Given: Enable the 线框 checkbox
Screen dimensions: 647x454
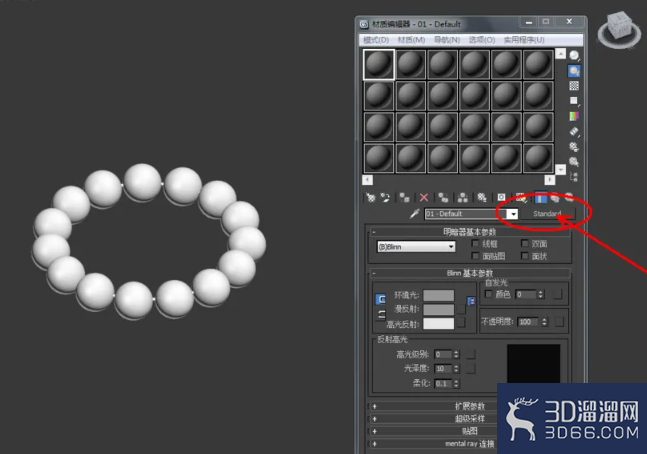Looking at the screenshot, I should tap(475, 243).
